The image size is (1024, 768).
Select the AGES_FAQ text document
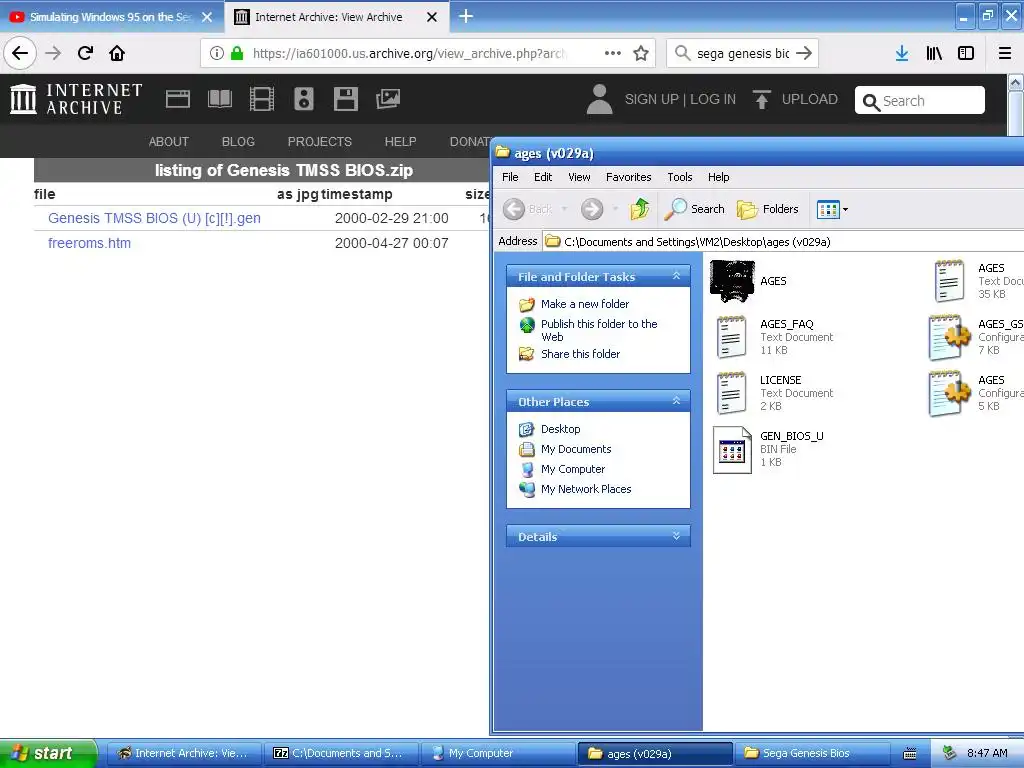pos(775,337)
